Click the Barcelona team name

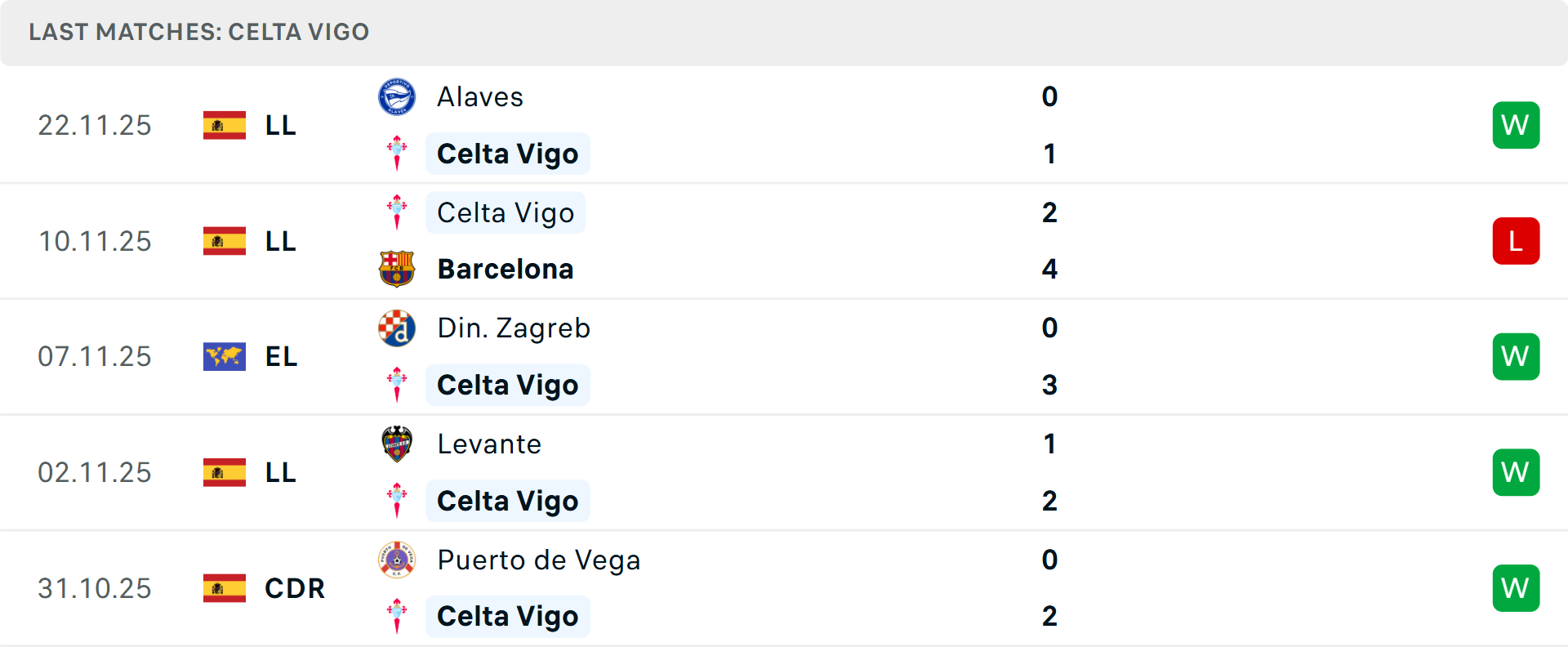pyautogui.click(x=506, y=269)
